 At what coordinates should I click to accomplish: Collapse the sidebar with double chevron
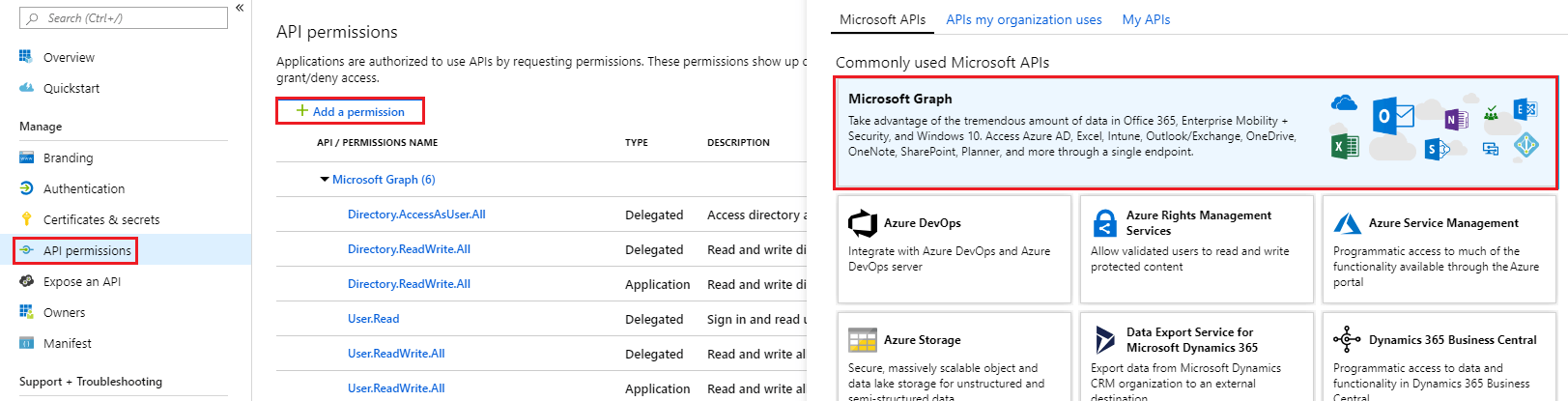tap(240, 8)
